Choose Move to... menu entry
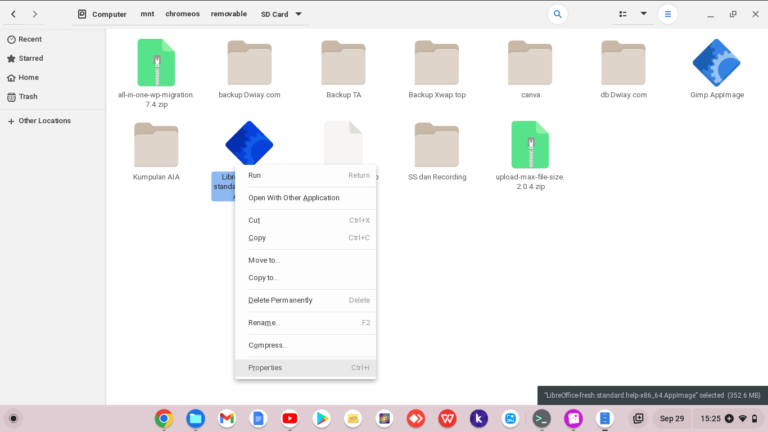The height and width of the screenshot is (432, 768). [x=306, y=261]
